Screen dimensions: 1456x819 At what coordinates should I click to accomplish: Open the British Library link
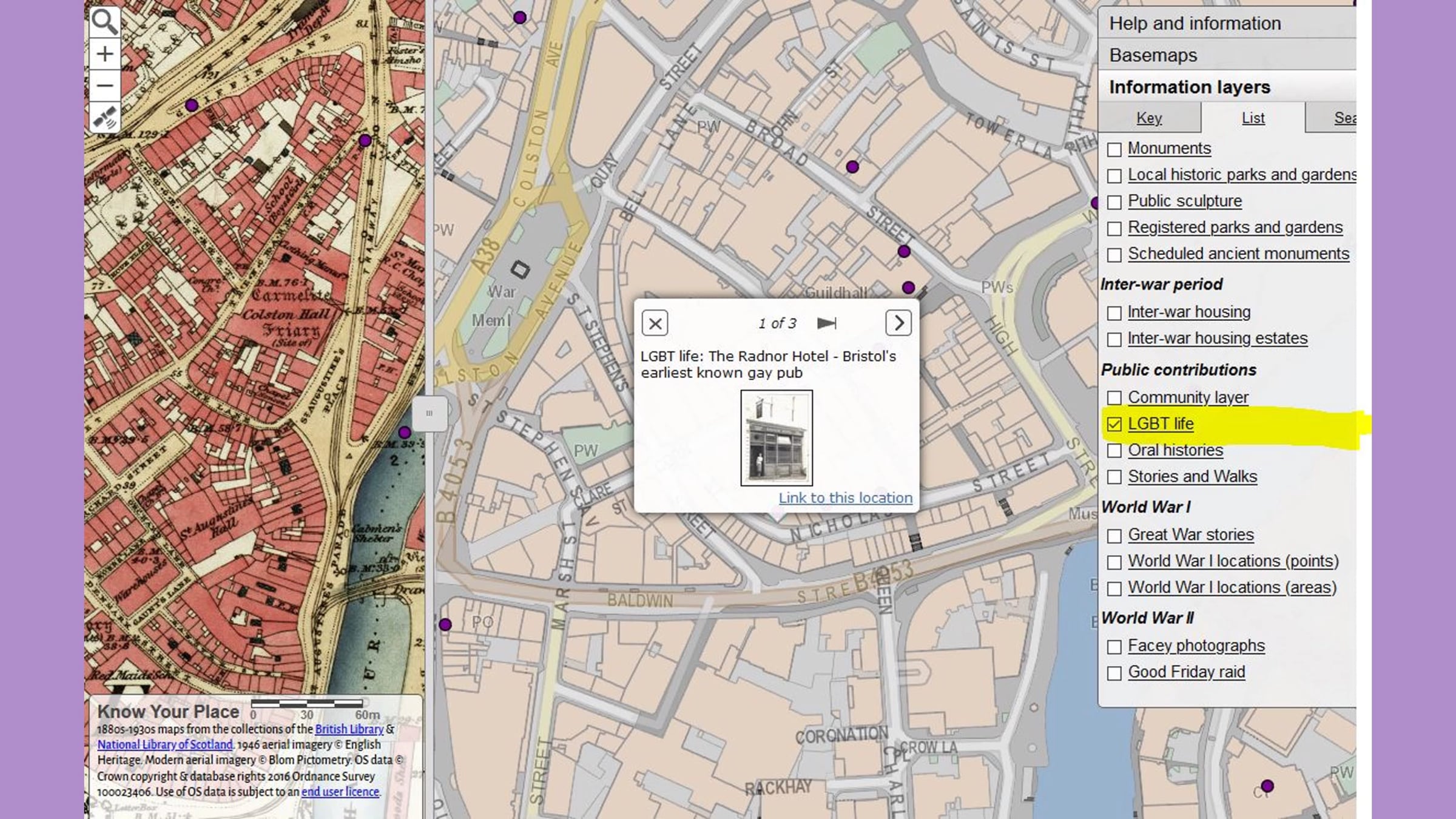349,729
